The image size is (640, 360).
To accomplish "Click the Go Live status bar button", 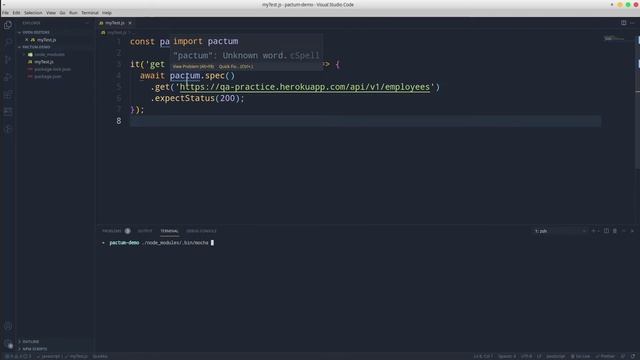I will point(580,356).
